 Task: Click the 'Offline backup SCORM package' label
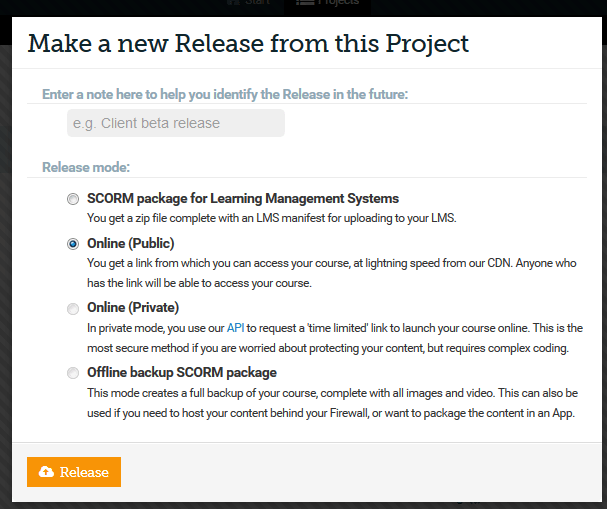[182, 372]
